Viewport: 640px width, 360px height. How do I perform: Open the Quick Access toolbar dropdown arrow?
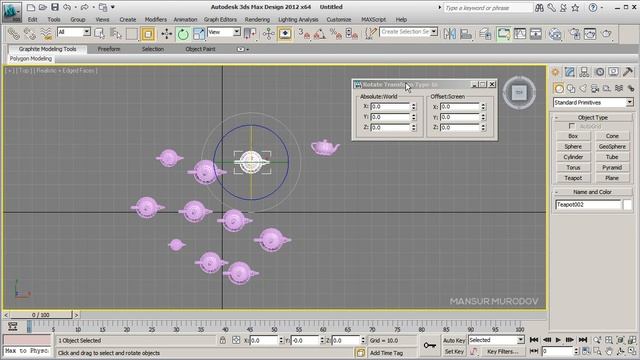coord(113,7)
